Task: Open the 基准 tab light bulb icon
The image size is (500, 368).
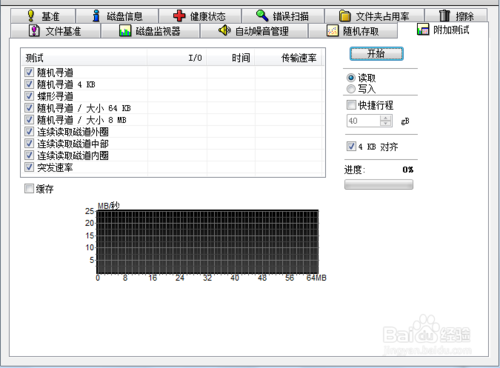Action: tap(31, 16)
